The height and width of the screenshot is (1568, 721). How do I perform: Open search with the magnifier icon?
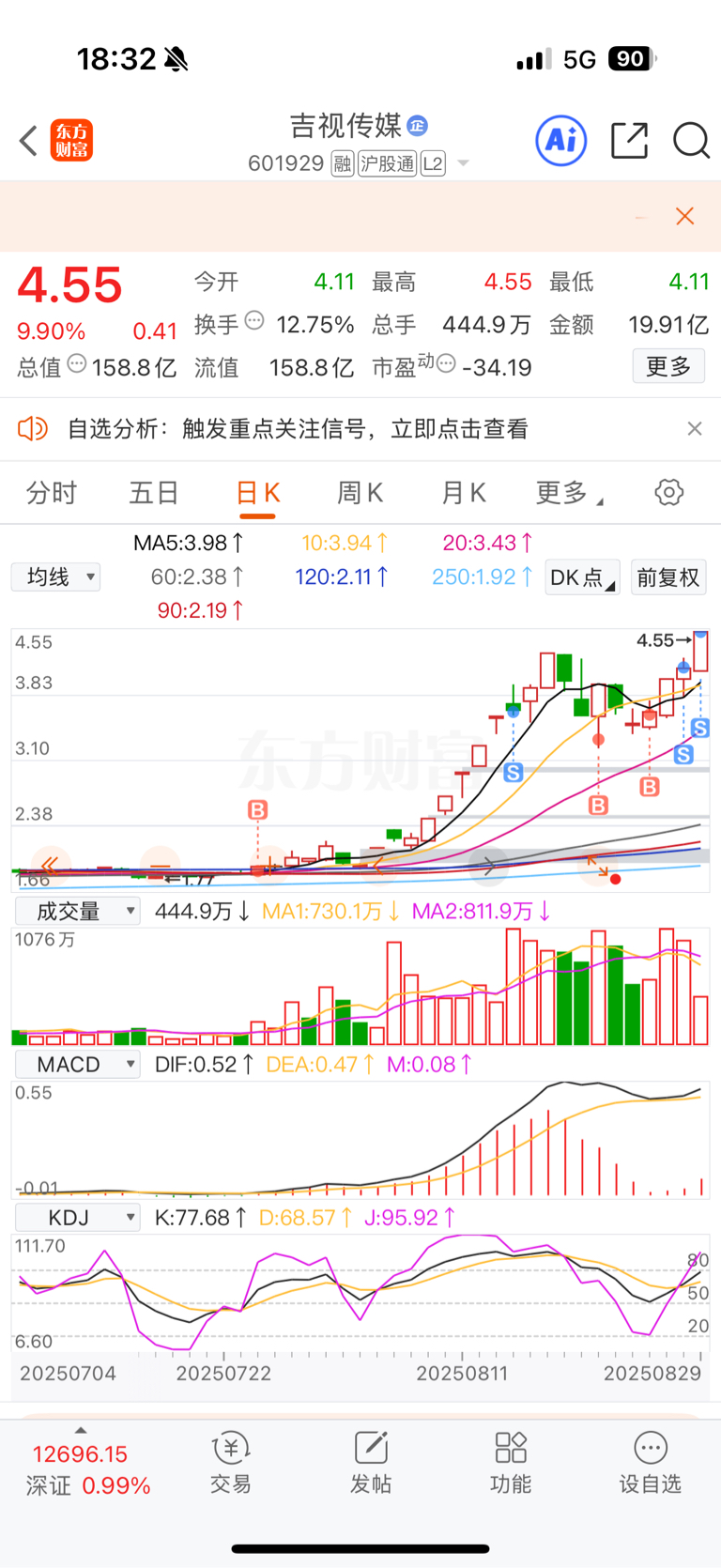[x=692, y=141]
